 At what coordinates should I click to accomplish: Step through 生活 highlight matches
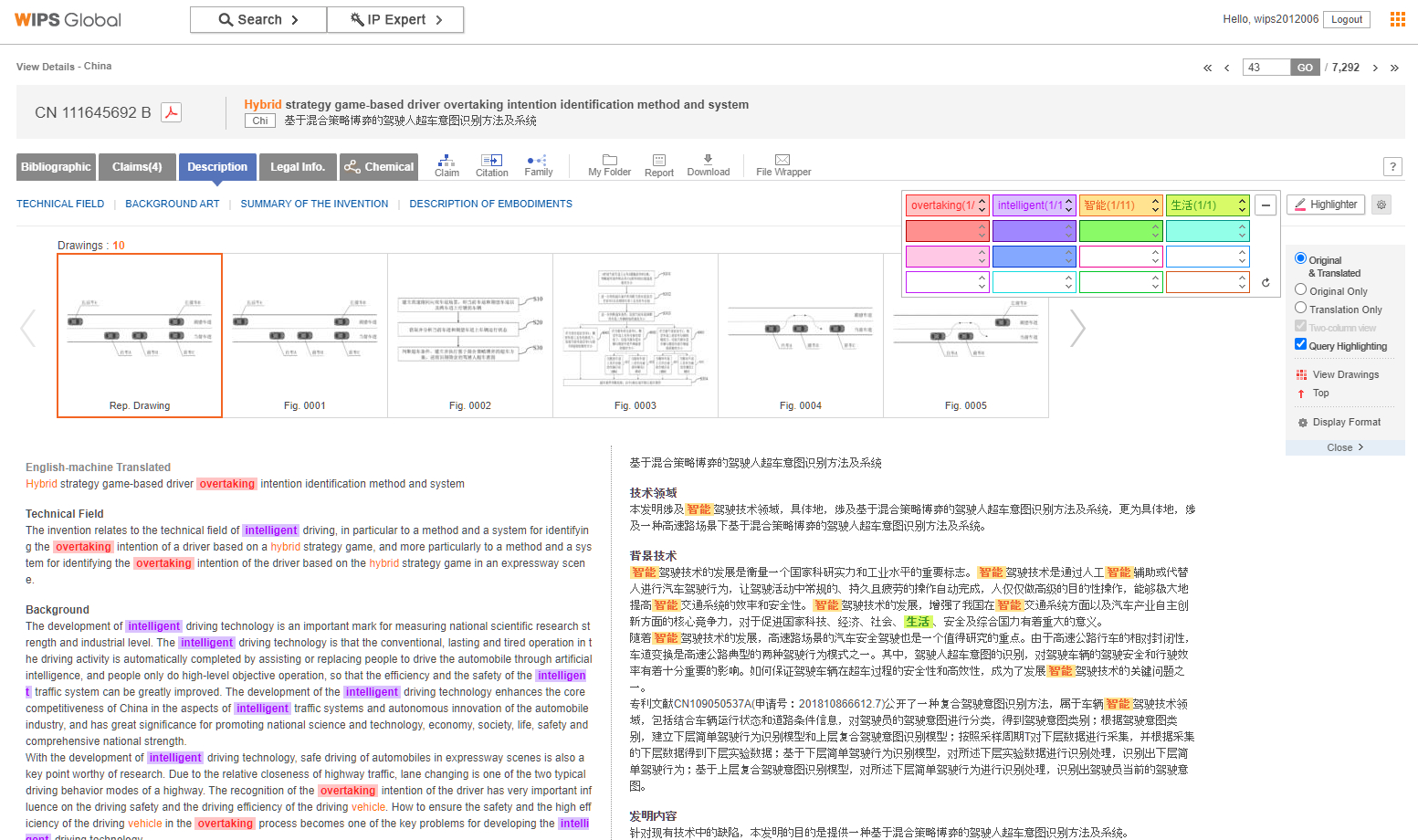click(x=1242, y=205)
